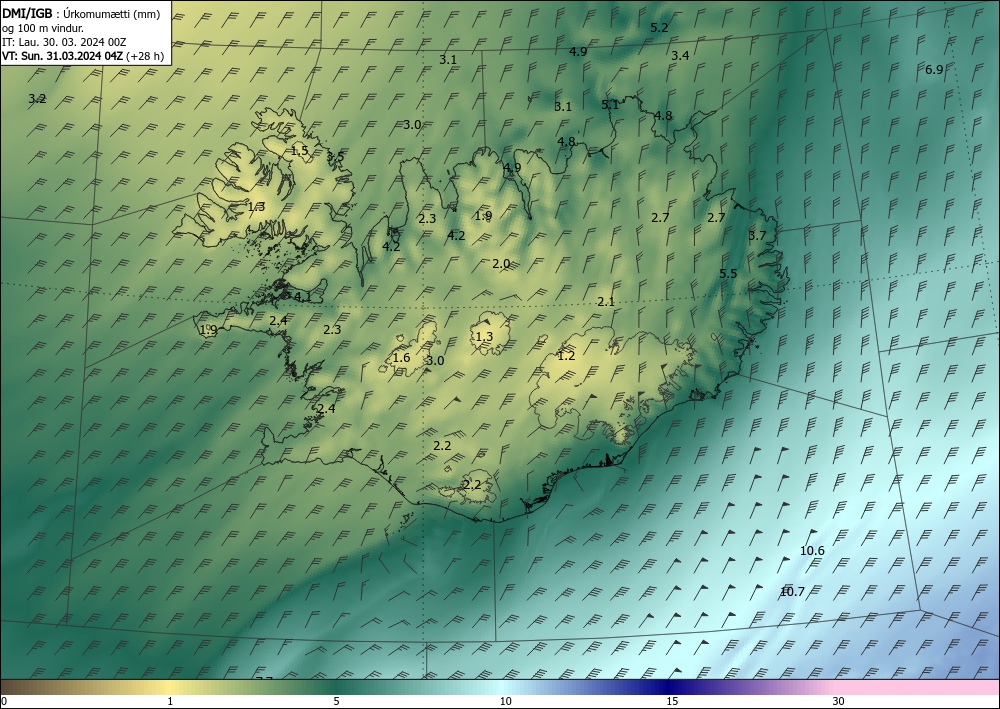Viewport: 1000px width, 709px height.
Task: Click the 3.4 precipitation value
Action: coord(680,55)
